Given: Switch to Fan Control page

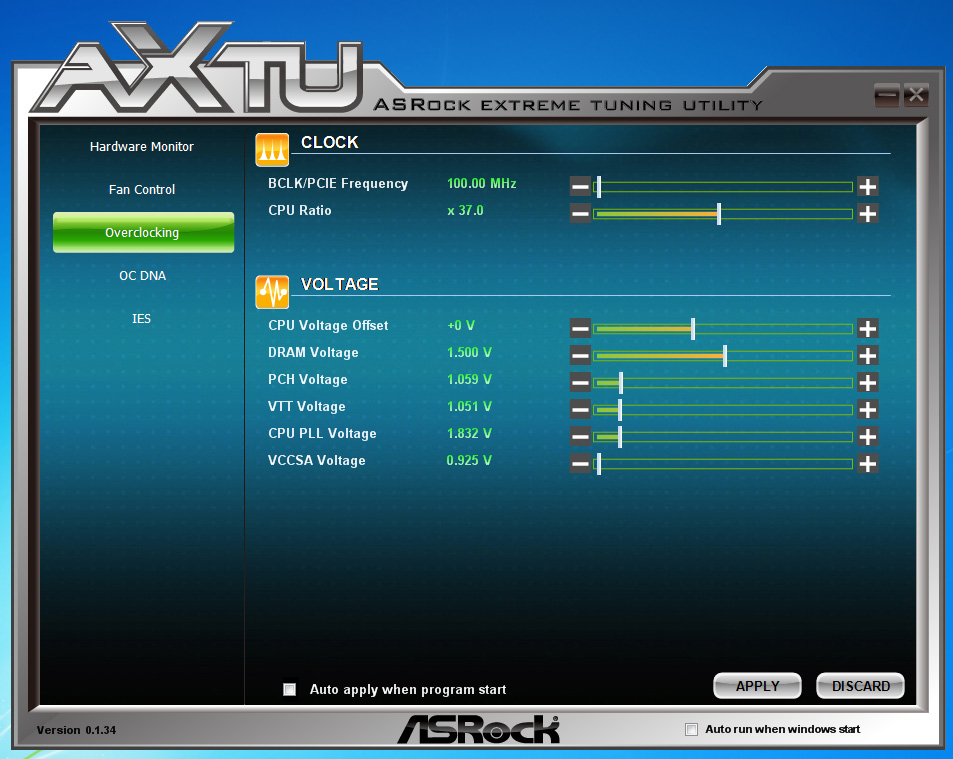Looking at the screenshot, I should click(x=142, y=190).
